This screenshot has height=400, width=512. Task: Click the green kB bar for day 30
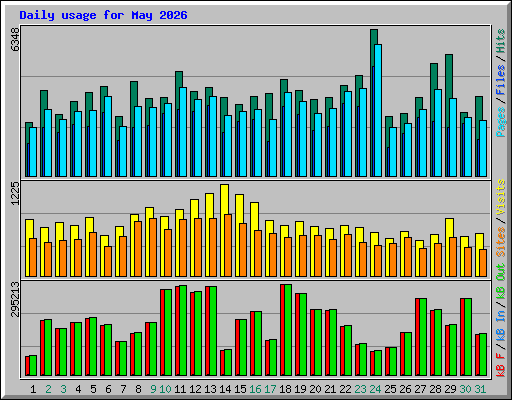coord(468,337)
